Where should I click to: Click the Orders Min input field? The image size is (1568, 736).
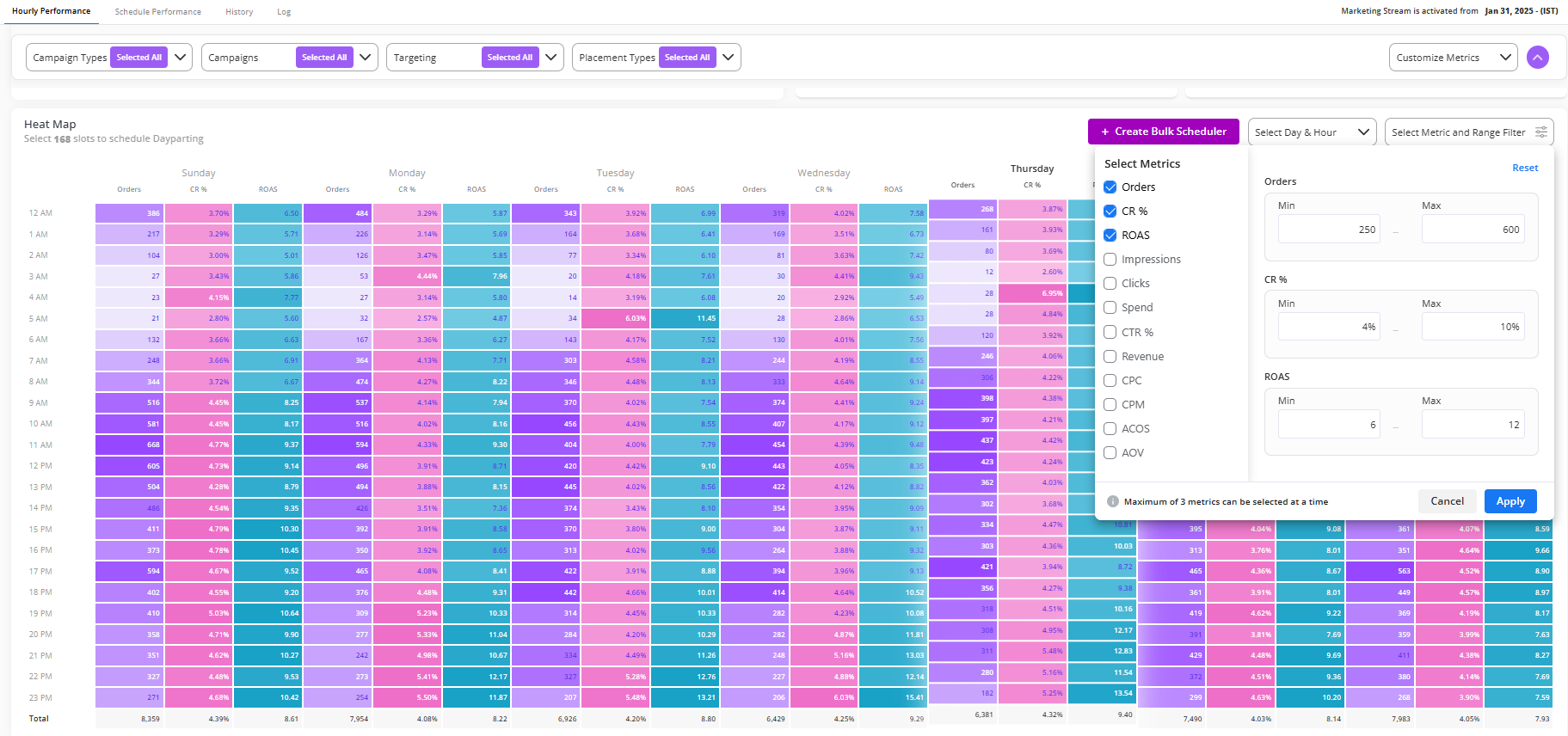[1328, 230]
